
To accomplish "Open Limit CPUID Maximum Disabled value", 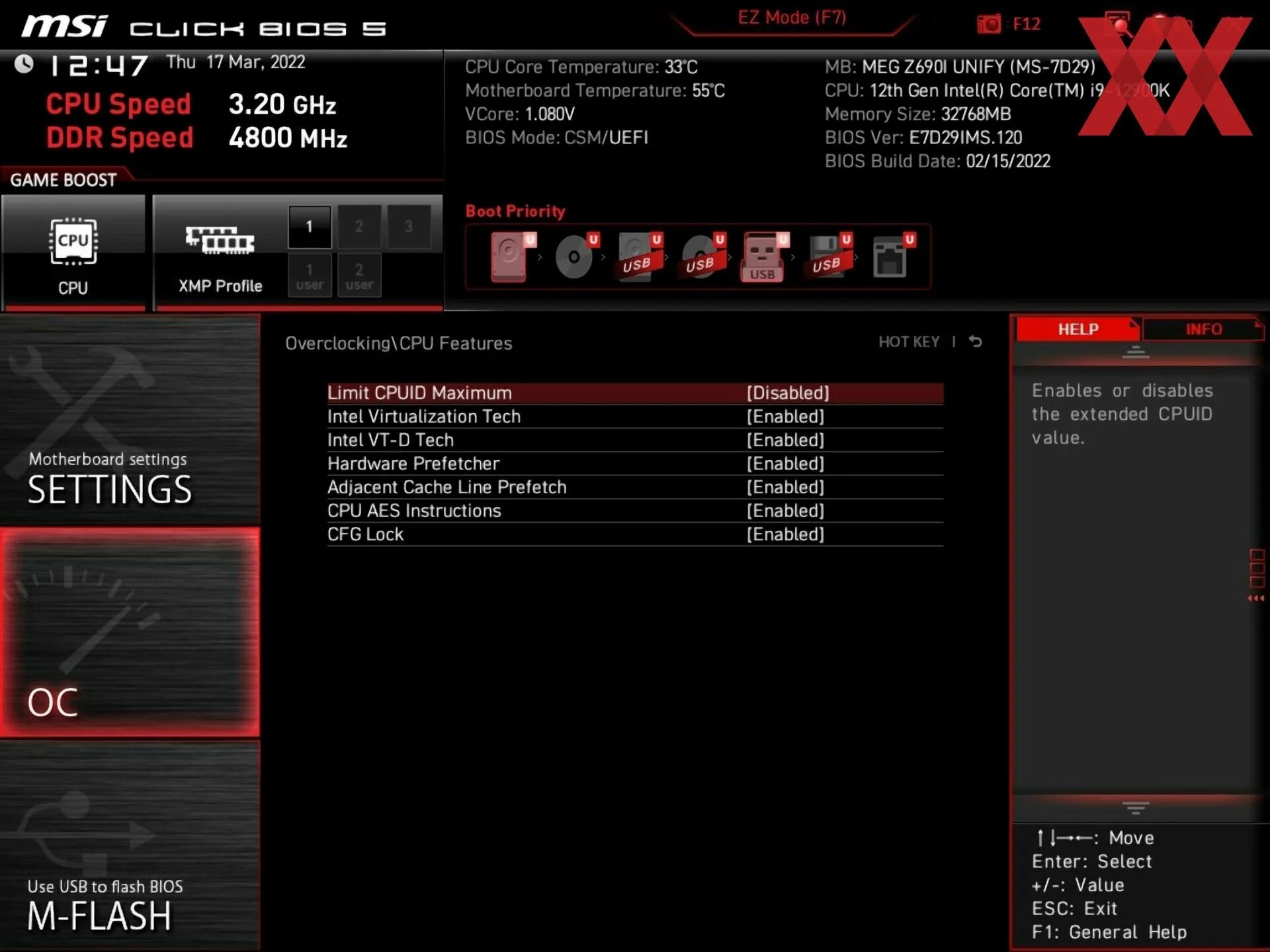I will tap(787, 393).
